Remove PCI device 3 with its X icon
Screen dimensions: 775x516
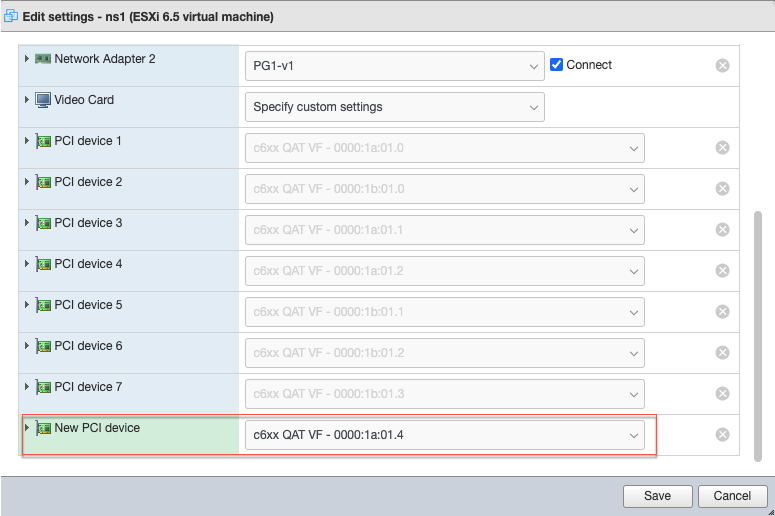coord(722,229)
